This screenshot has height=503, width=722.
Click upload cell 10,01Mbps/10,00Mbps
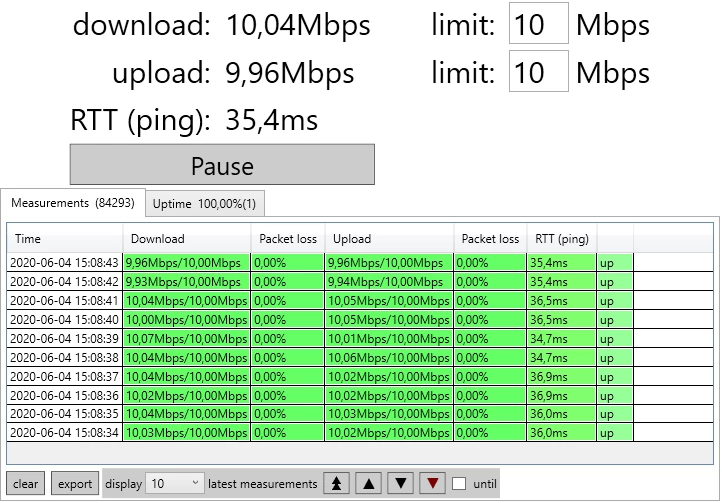(389, 339)
